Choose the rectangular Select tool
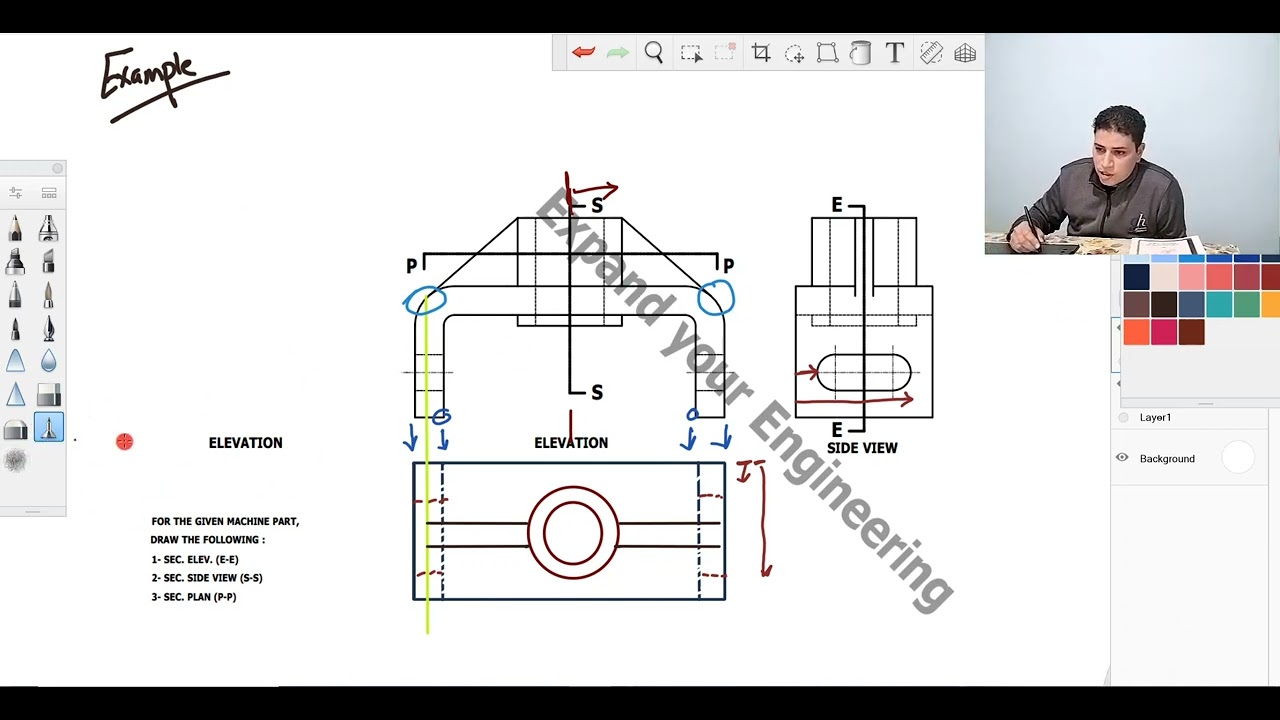Image resolution: width=1280 pixels, height=720 pixels. pos(691,53)
